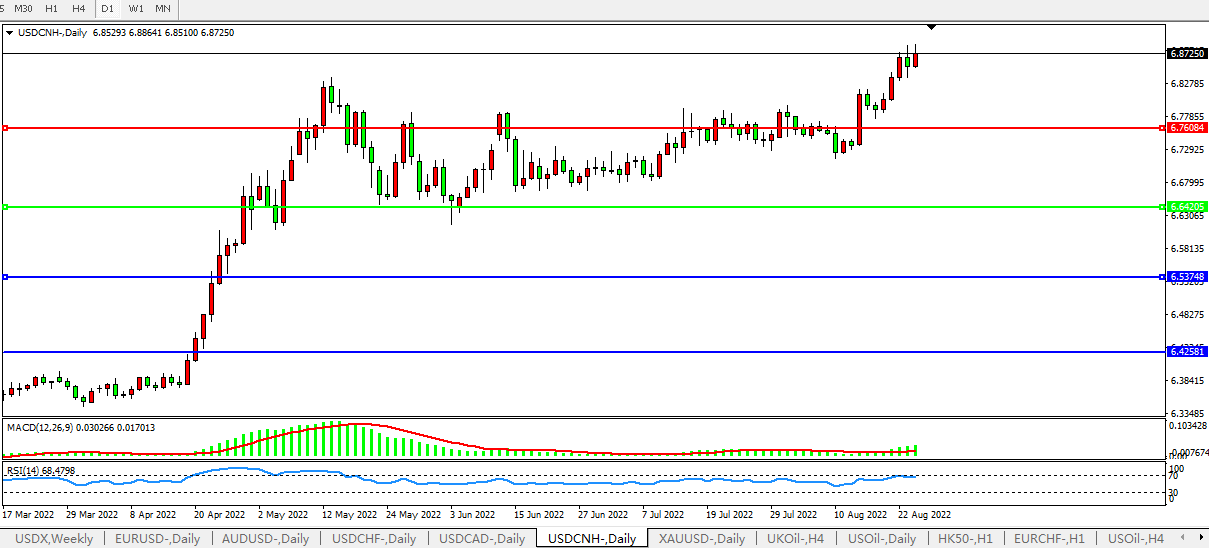Expand the USDCNH chart title arrow
1209x548 pixels.
coord(10,33)
